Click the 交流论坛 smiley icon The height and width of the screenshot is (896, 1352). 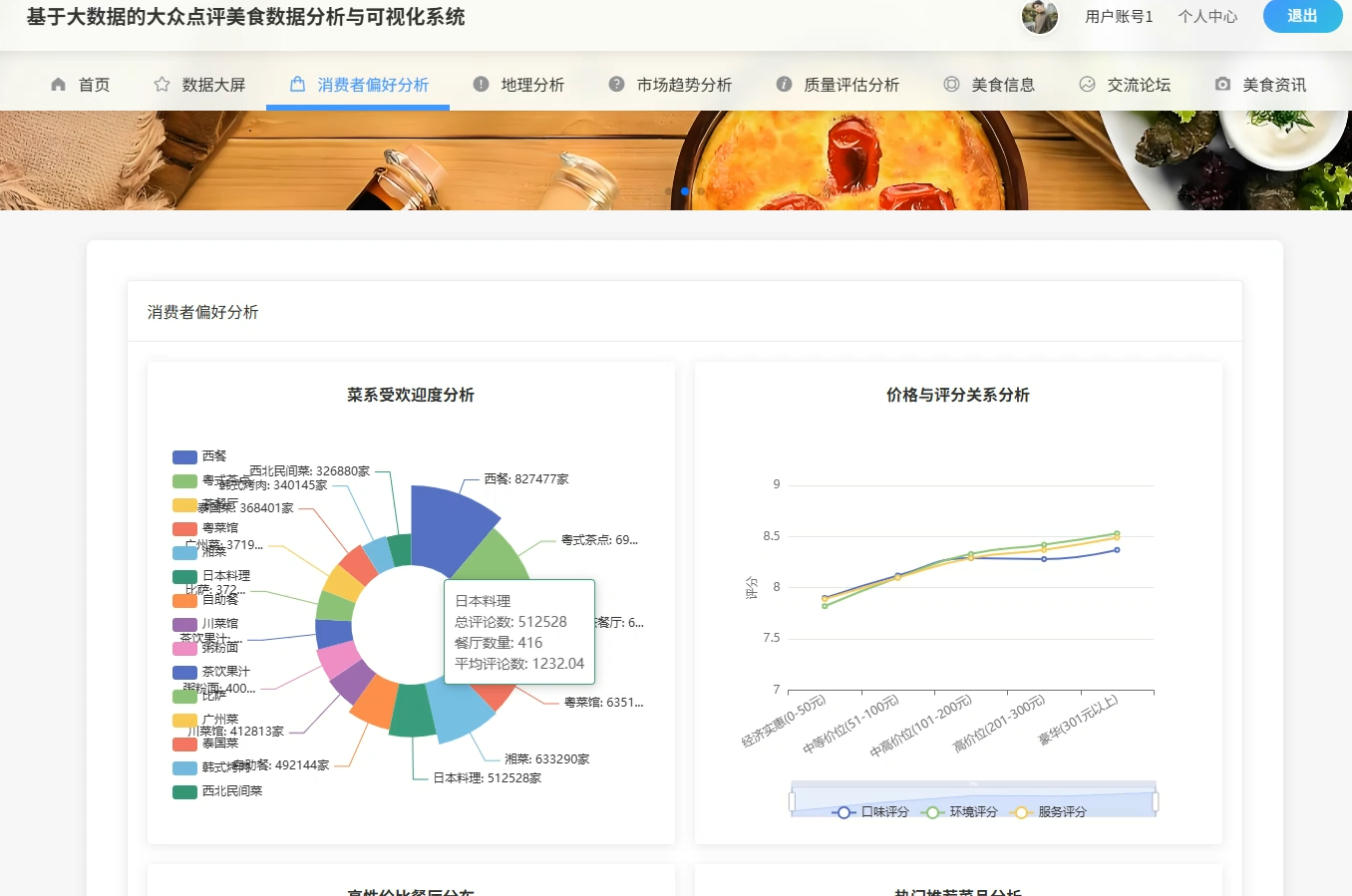tap(1086, 84)
